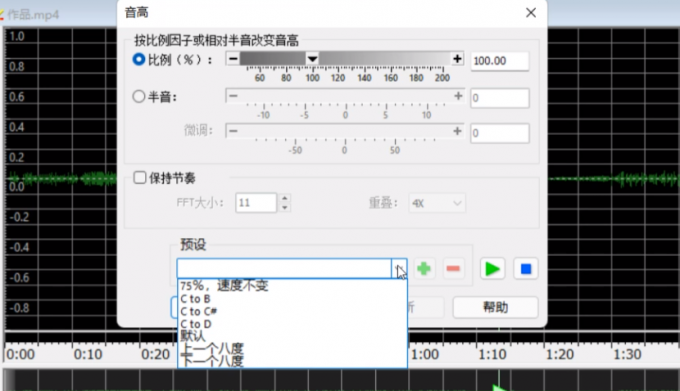Click the FFT大小 field showing 11
The image size is (680, 391).
[x=256, y=203]
